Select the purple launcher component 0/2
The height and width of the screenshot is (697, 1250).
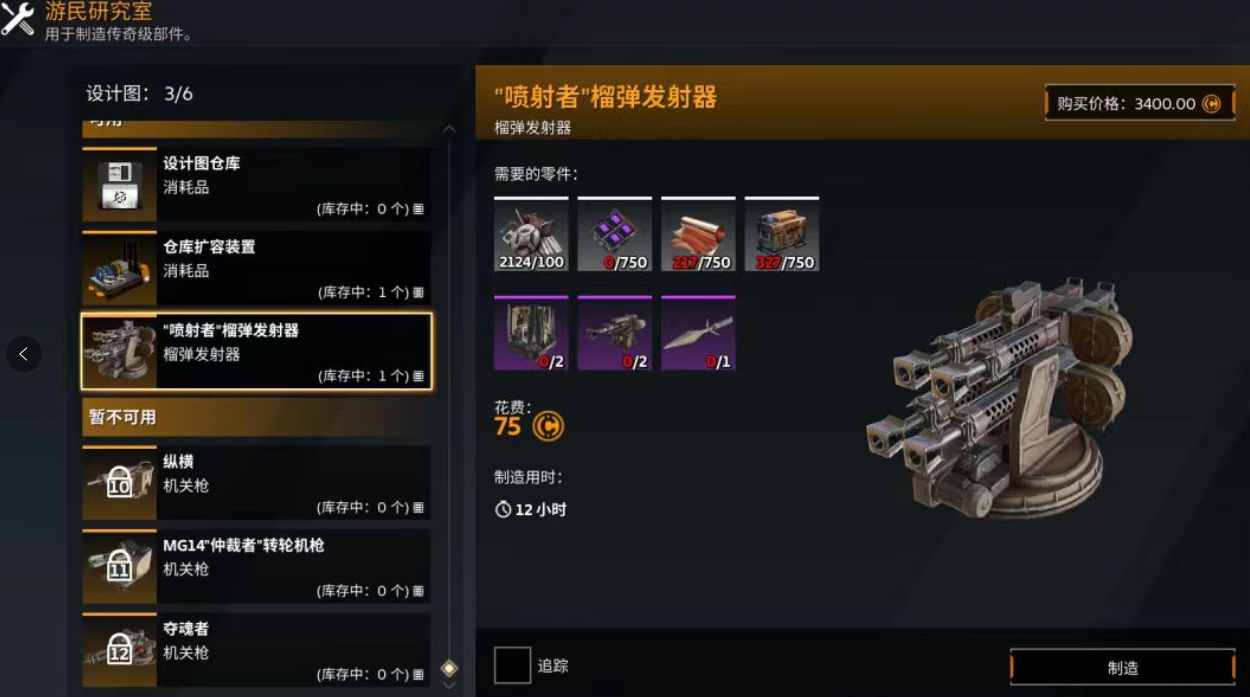coord(615,333)
